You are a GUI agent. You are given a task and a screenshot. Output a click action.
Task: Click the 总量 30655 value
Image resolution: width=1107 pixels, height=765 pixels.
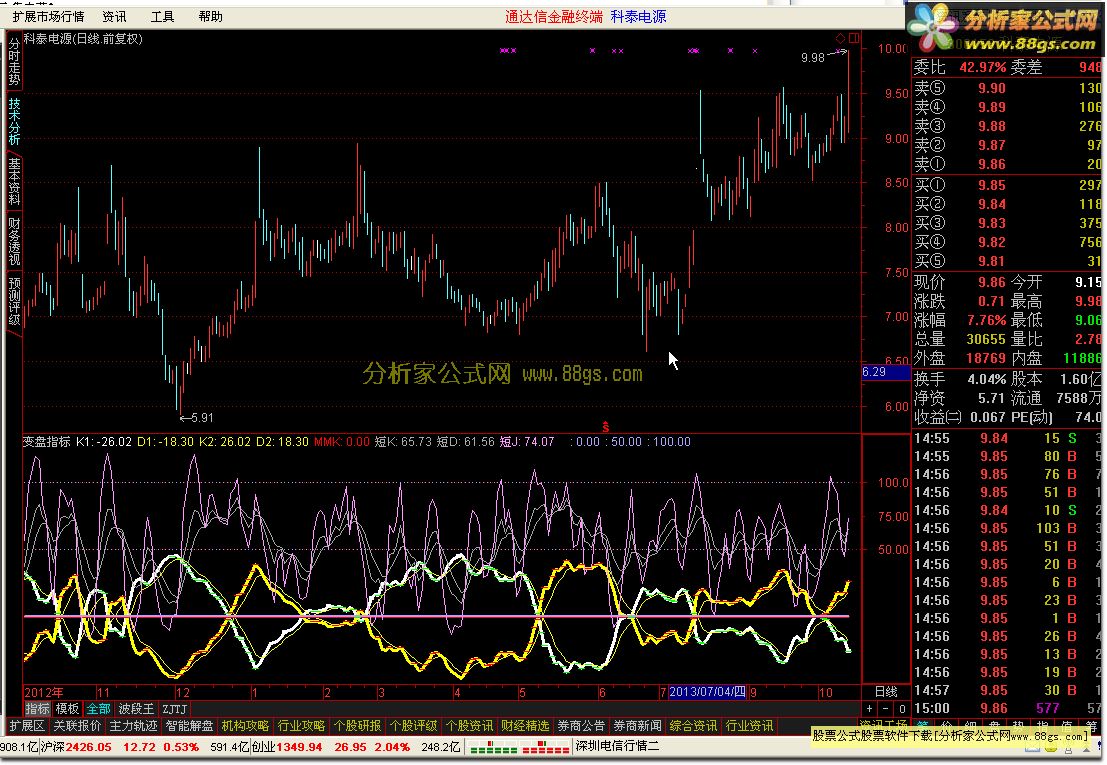[986, 339]
